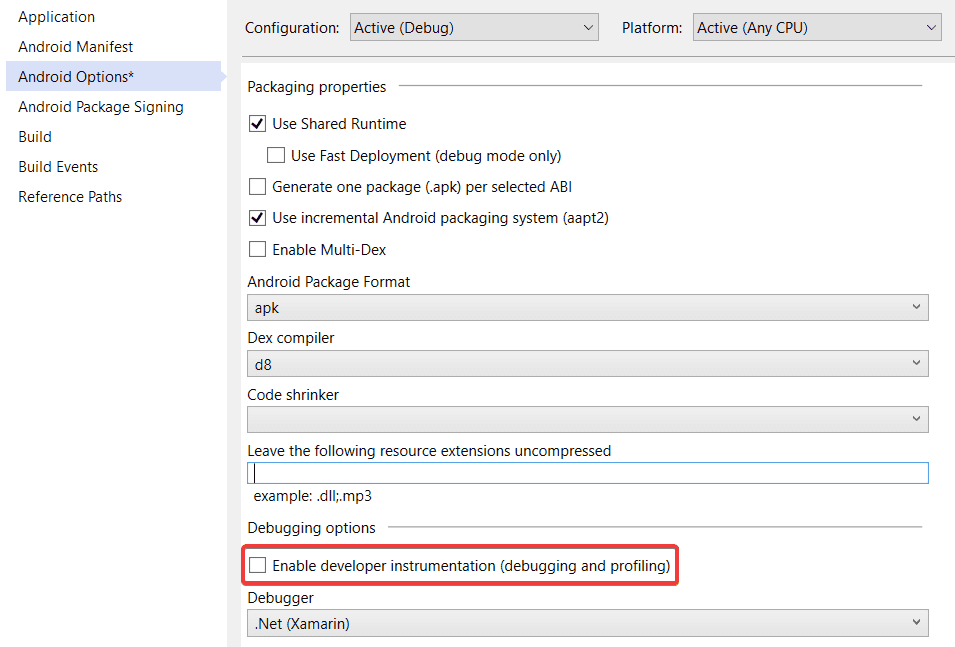This screenshot has width=955, height=647.
Task: Open the Build Events tab
Action: (x=58, y=167)
